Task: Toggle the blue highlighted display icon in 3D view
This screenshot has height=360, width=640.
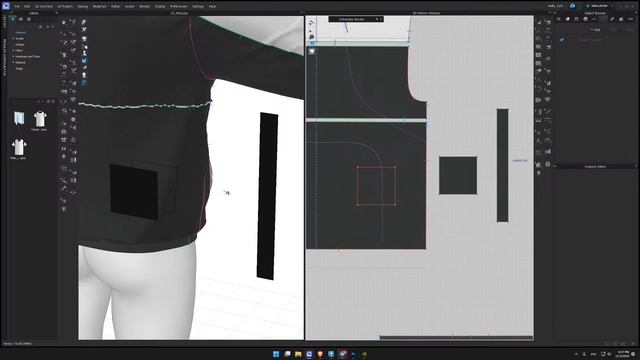Action: 84,61
